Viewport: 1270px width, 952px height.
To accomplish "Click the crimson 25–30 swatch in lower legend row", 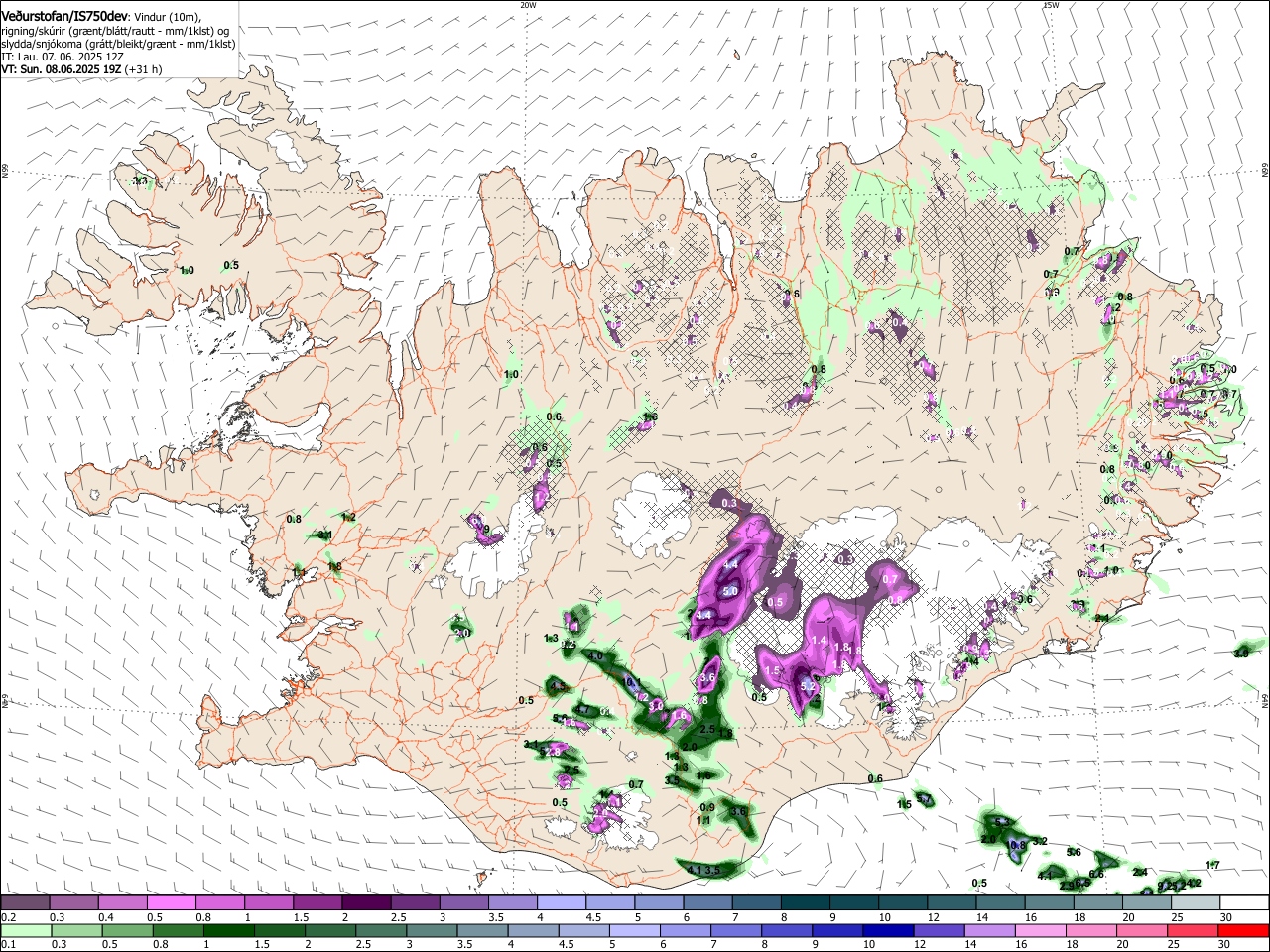I will (1193, 930).
